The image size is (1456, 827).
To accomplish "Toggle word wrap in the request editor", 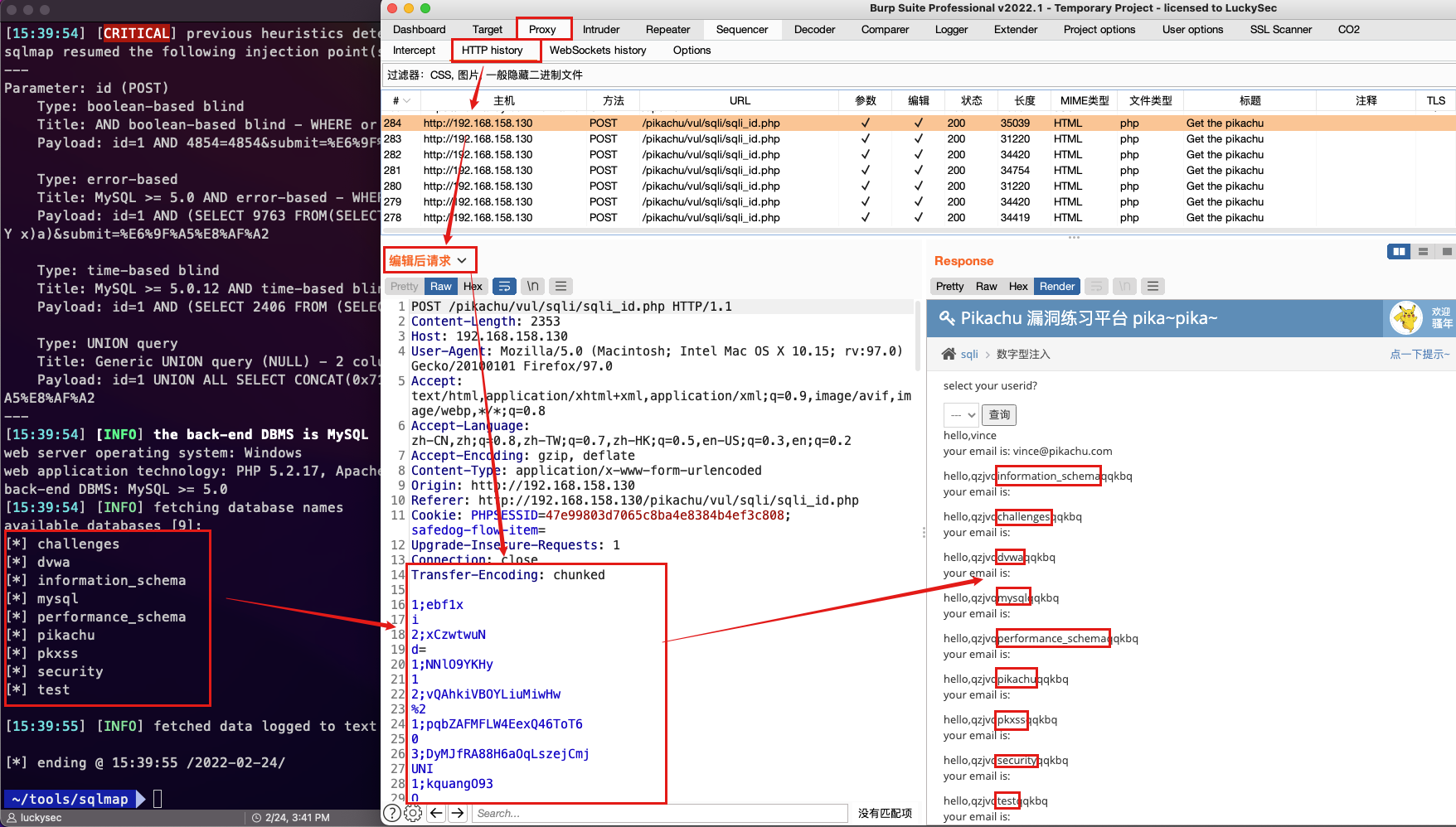I will (504, 286).
